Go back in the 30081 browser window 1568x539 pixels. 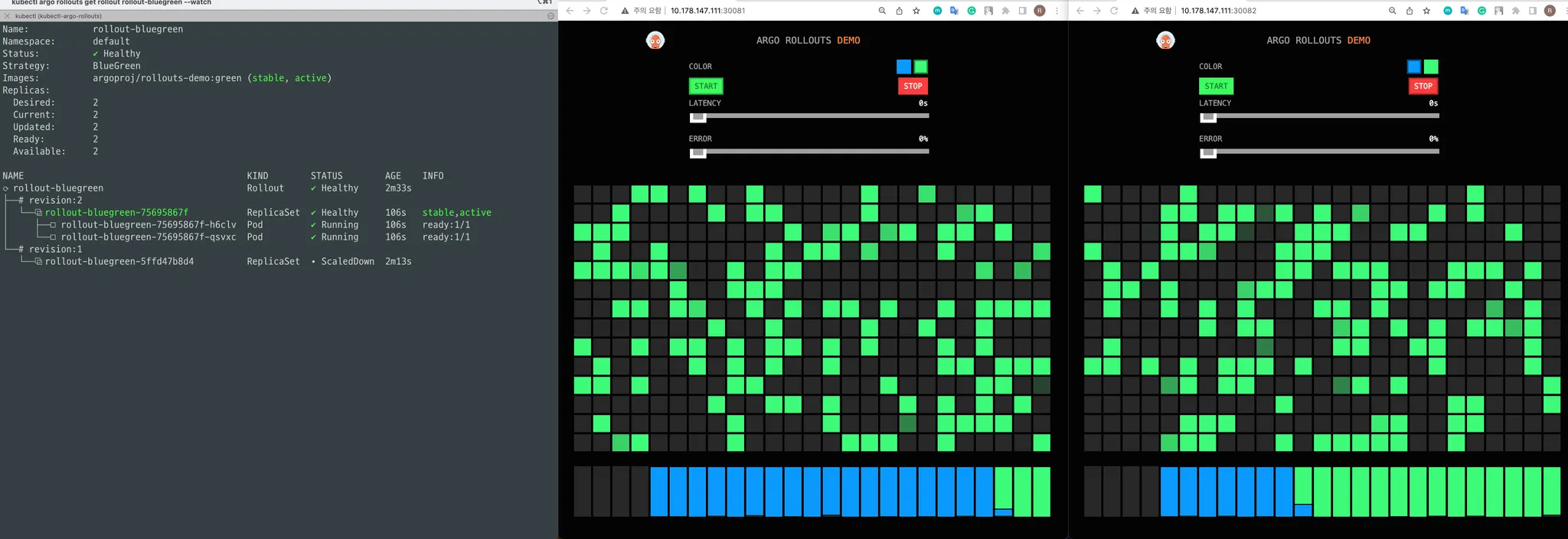click(x=570, y=11)
